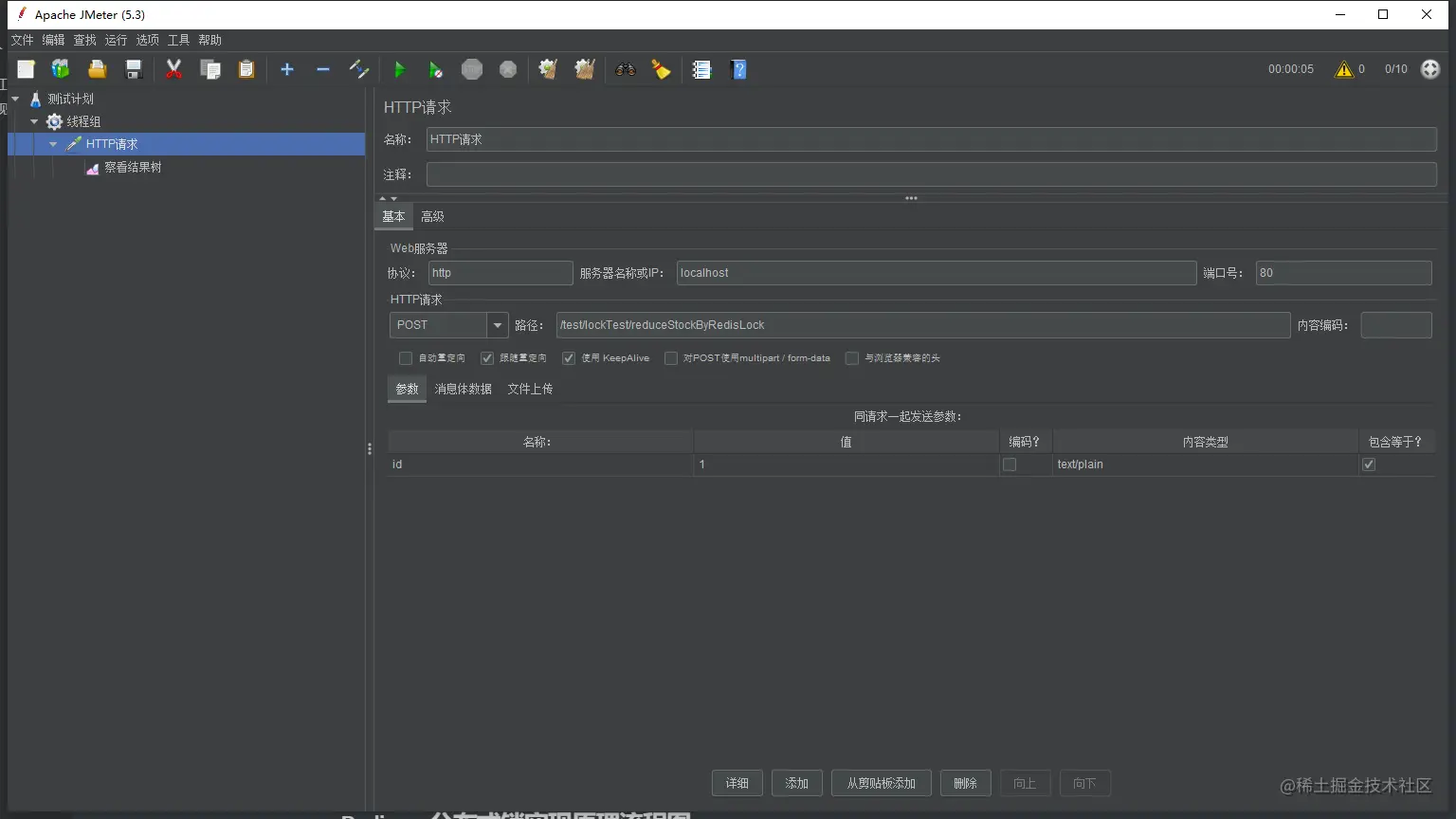Viewport: 1456px width, 819px height.
Task: Click the Shutdown threads icon
Action: coord(508,69)
